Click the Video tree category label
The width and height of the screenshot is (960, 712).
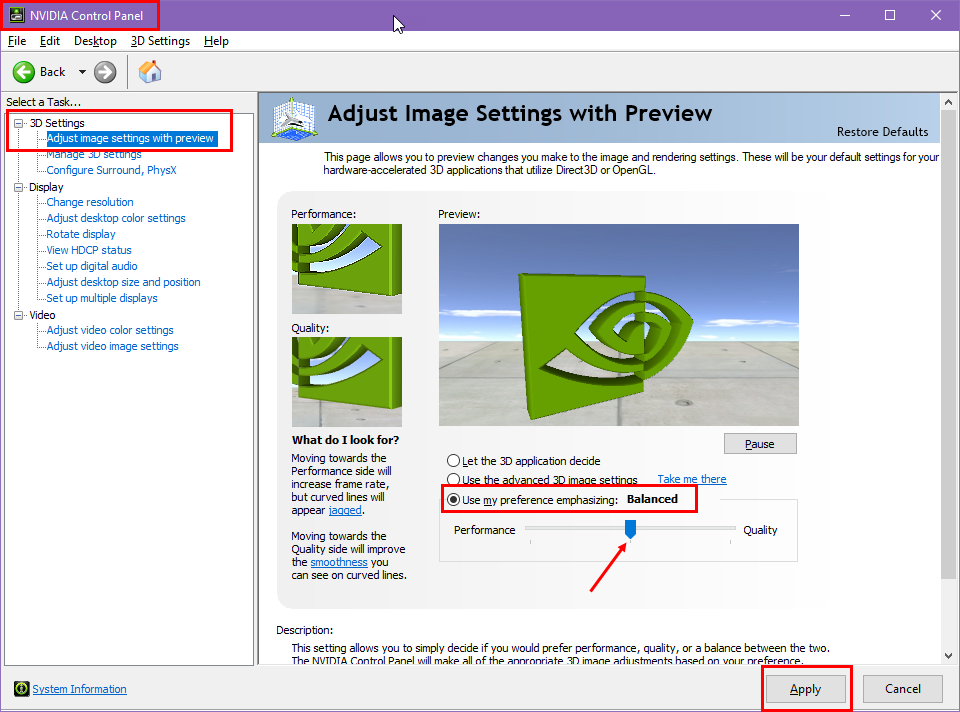pyautogui.click(x=42, y=315)
